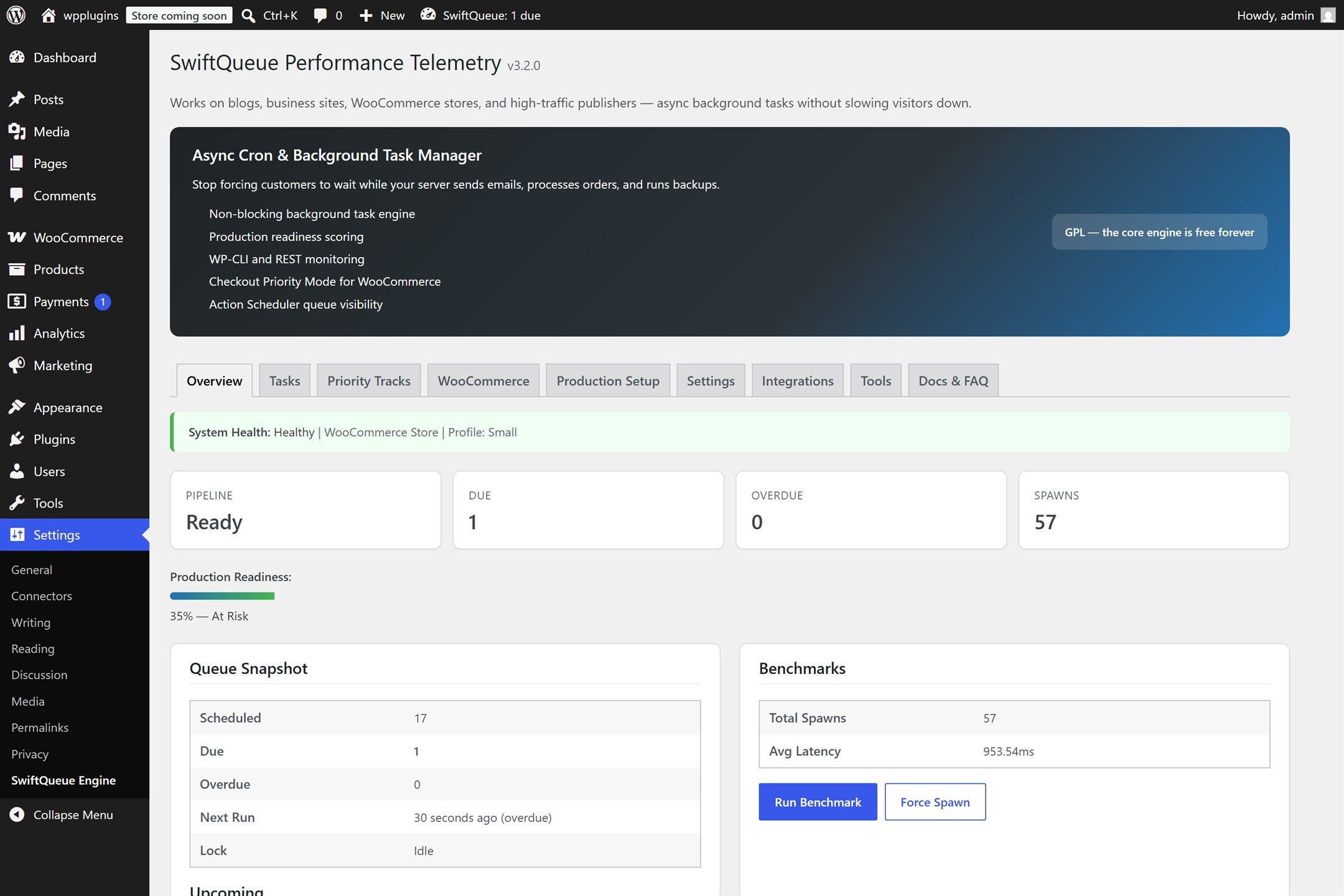Click the Run Benchmark button
This screenshot has width=1344, height=896.
(818, 802)
